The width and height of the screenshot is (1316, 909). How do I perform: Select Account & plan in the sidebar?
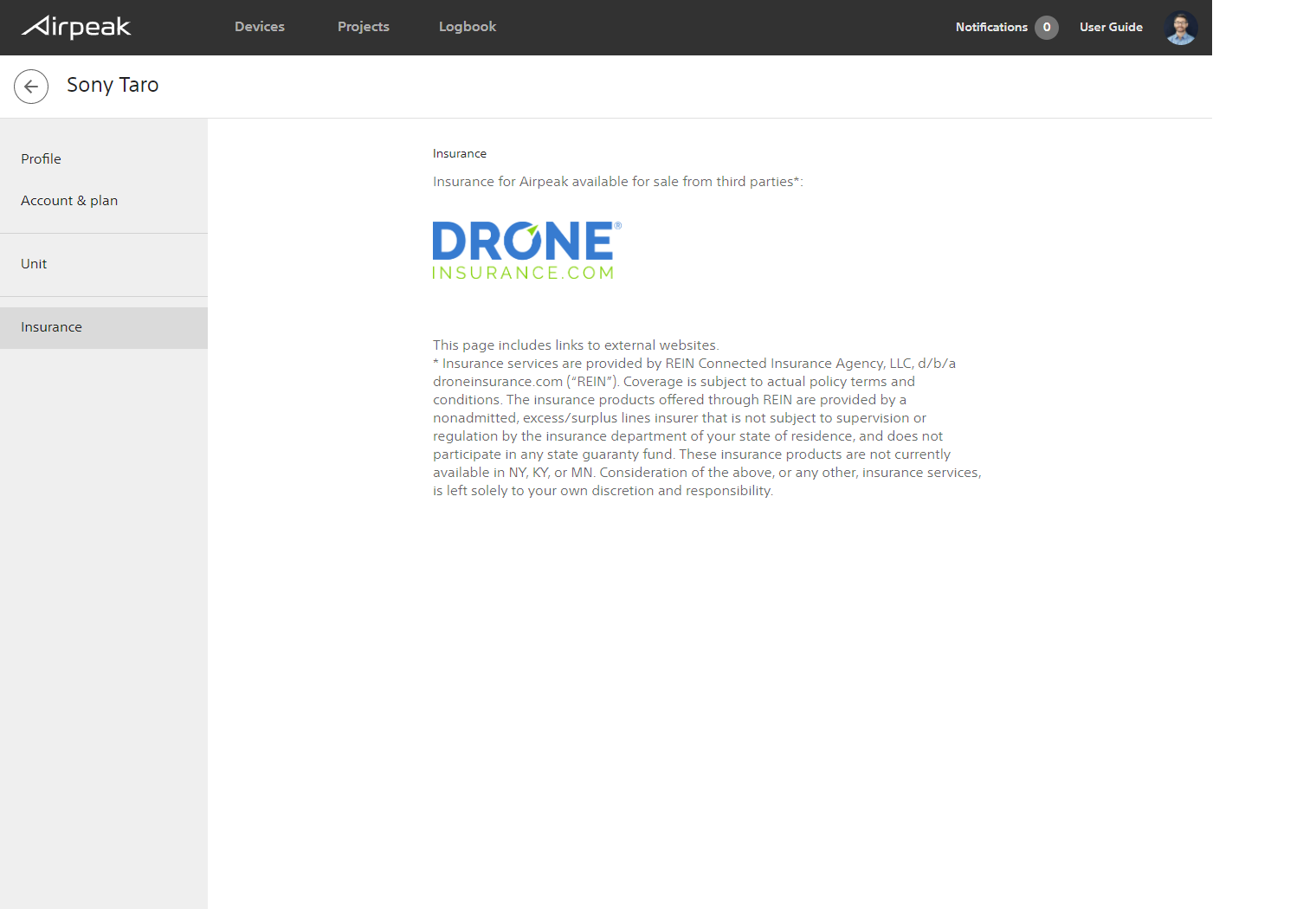(104, 201)
